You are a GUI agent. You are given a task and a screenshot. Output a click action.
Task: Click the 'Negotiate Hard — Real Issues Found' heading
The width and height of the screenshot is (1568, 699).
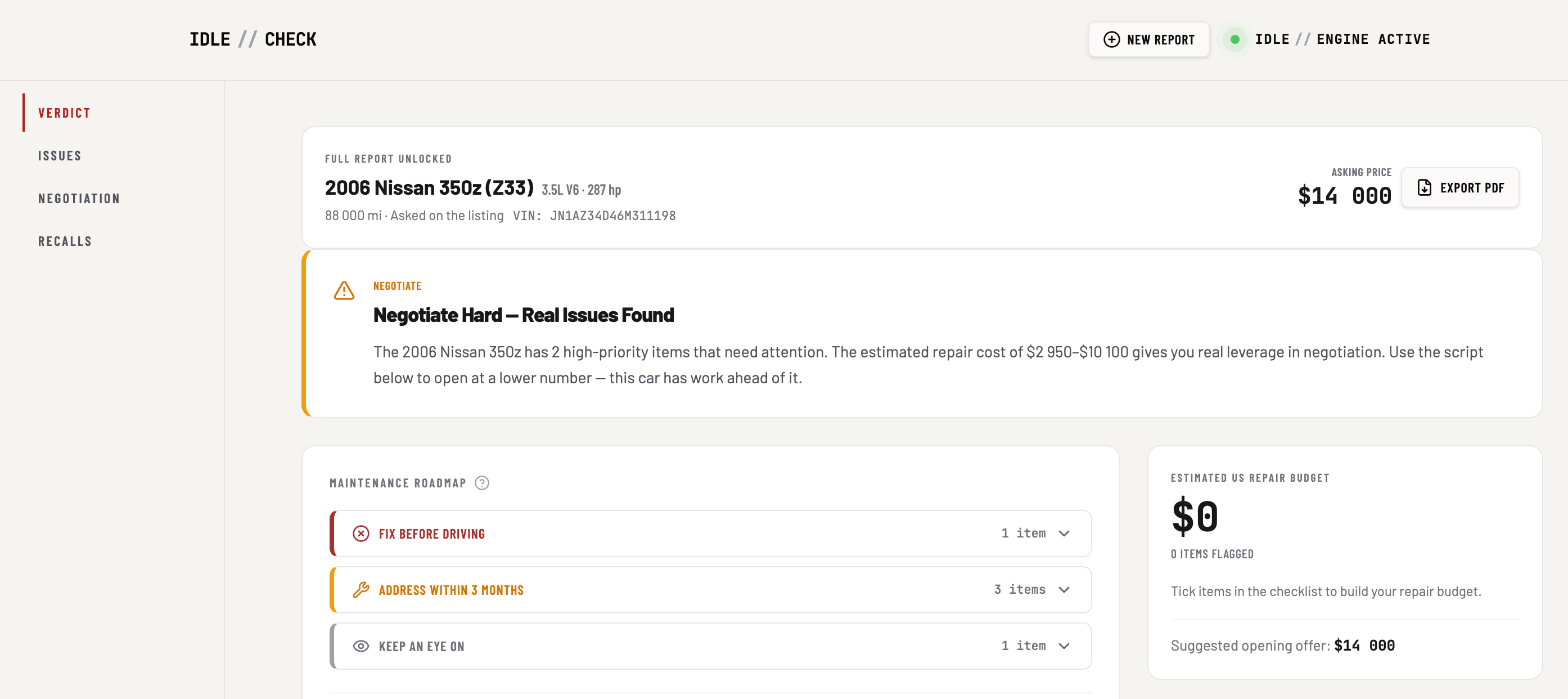pos(524,315)
